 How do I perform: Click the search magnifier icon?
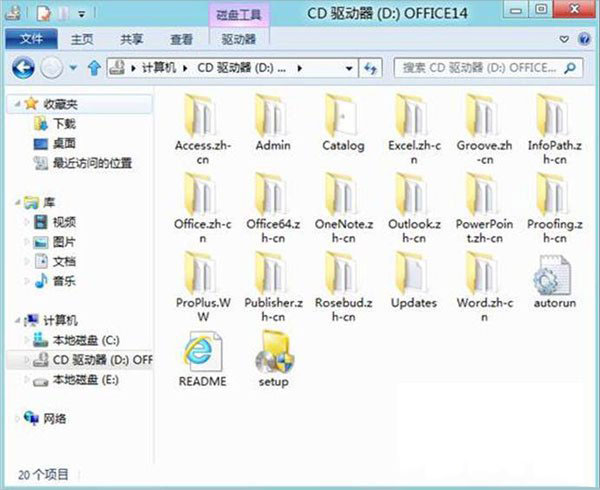(569, 68)
